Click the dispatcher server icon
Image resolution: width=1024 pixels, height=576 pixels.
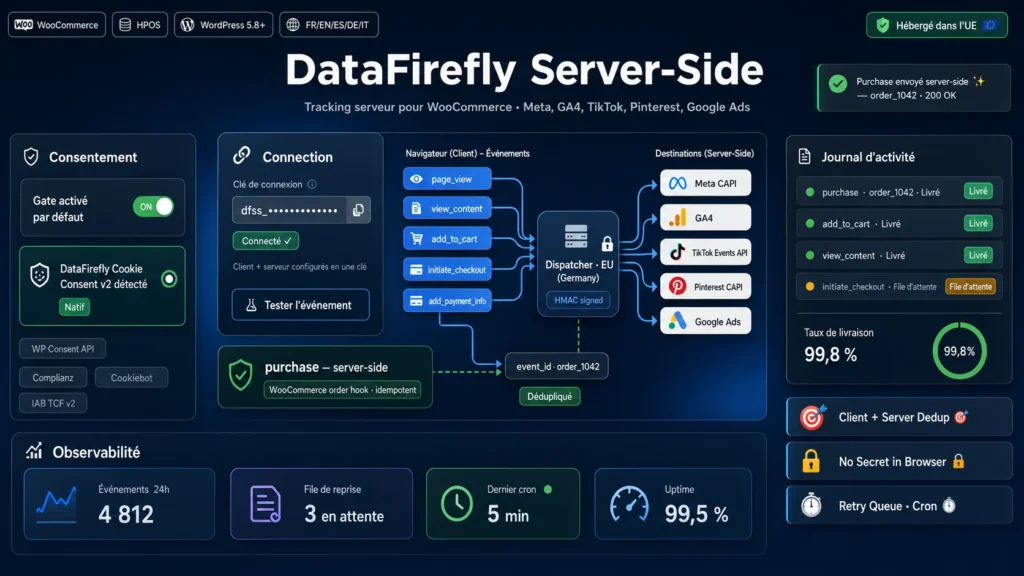[576, 236]
